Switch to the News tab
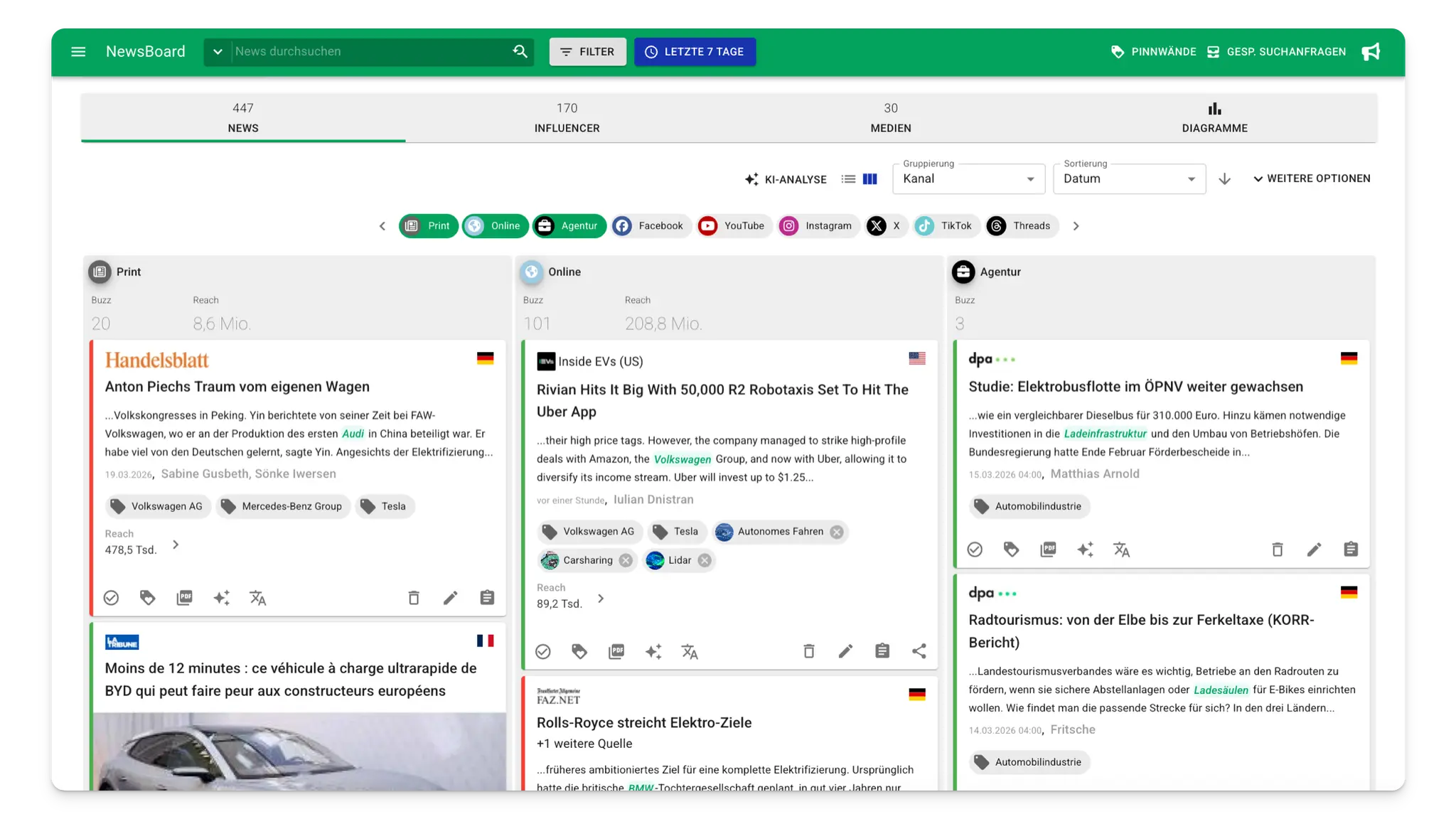The width and height of the screenshot is (1456, 819). coord(243,117)
